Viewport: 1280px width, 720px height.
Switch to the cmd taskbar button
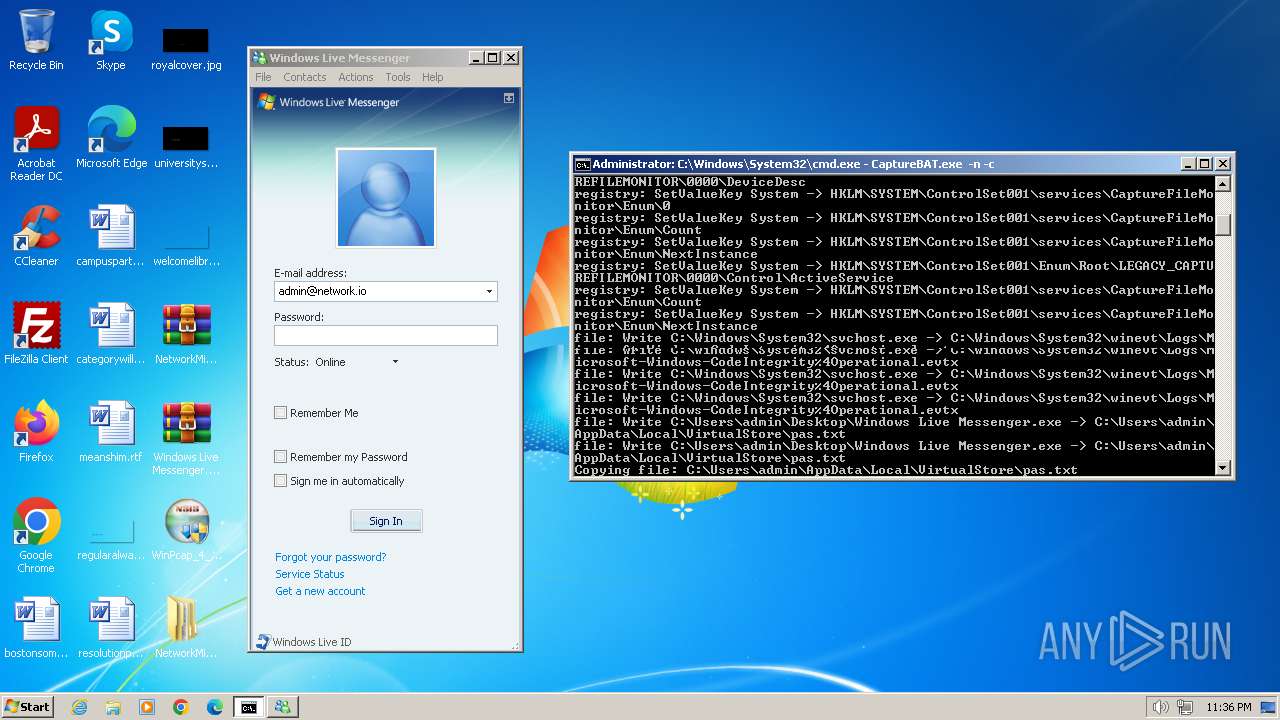[x=248, y=707]
